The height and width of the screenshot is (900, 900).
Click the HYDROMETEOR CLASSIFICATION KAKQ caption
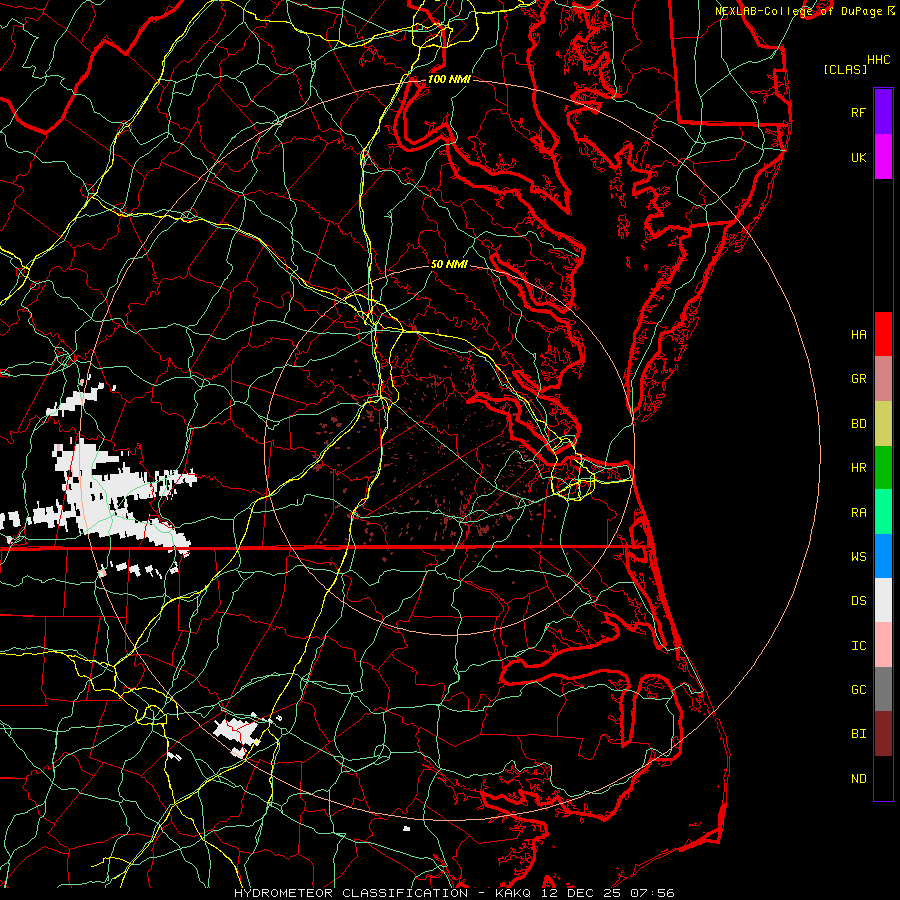coord(454,893)
